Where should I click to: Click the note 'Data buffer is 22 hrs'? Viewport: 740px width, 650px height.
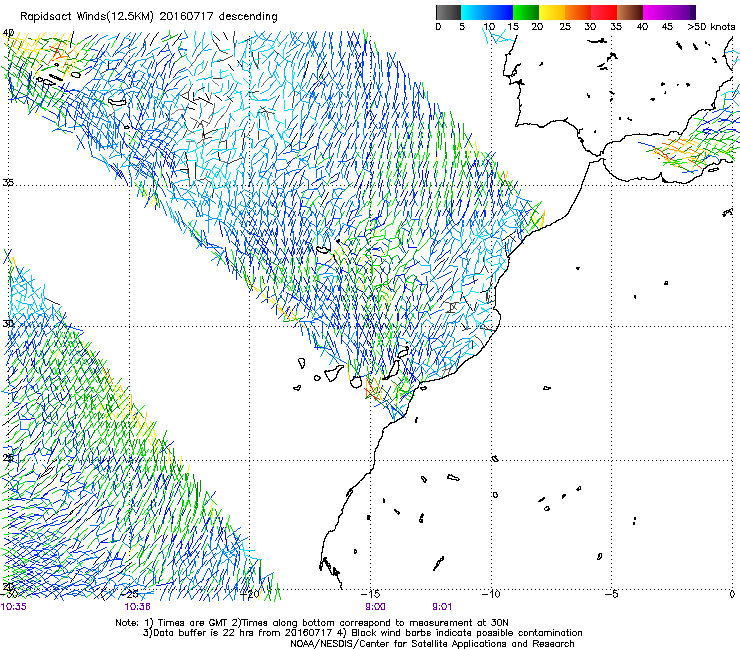point(203,633)
